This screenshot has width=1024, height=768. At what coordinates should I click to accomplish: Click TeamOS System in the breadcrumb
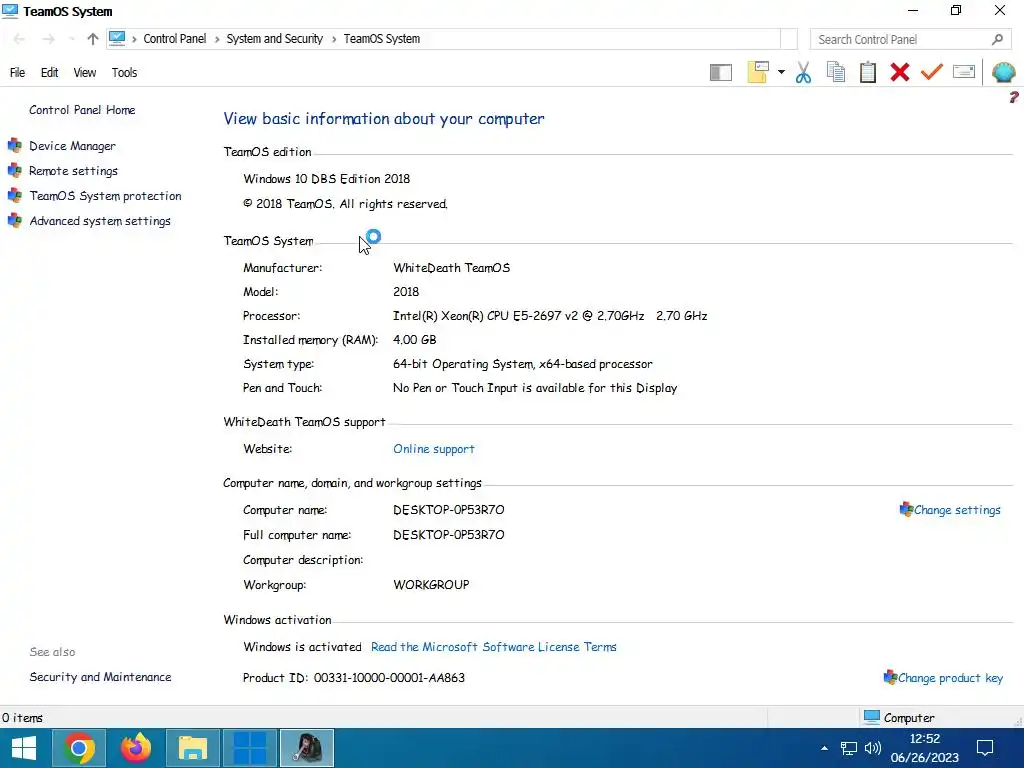381,39
